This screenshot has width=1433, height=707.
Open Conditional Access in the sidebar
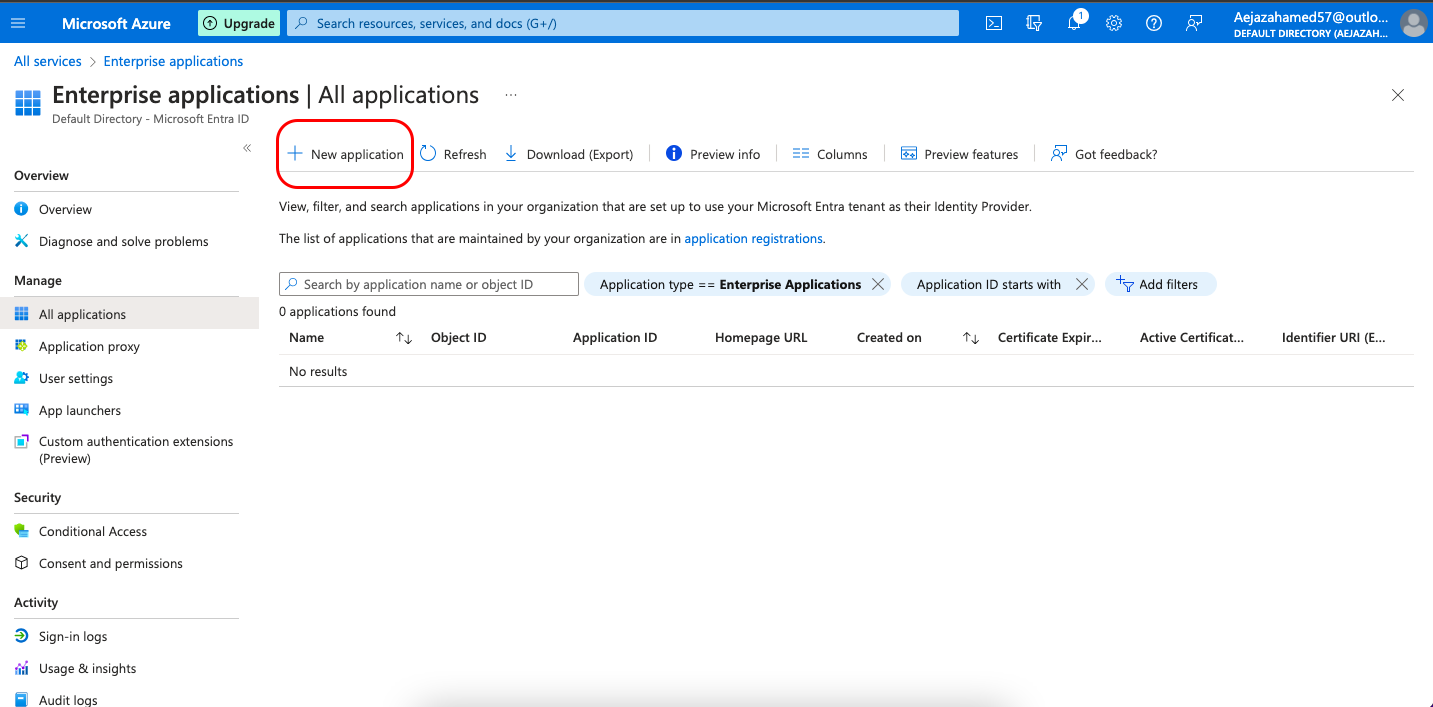(x=93, y=531)
